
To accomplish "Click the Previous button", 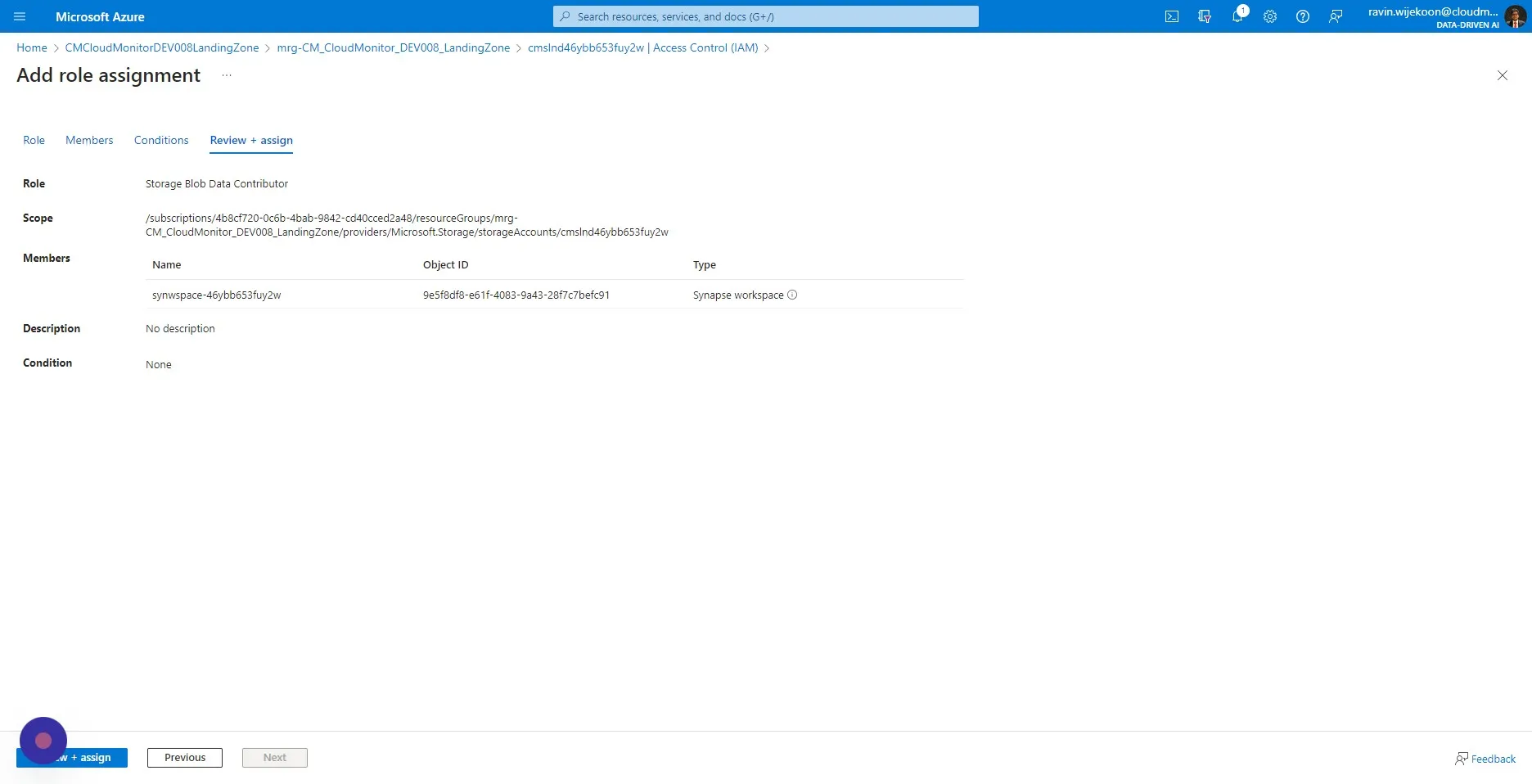I will click(x=185, y=758).
